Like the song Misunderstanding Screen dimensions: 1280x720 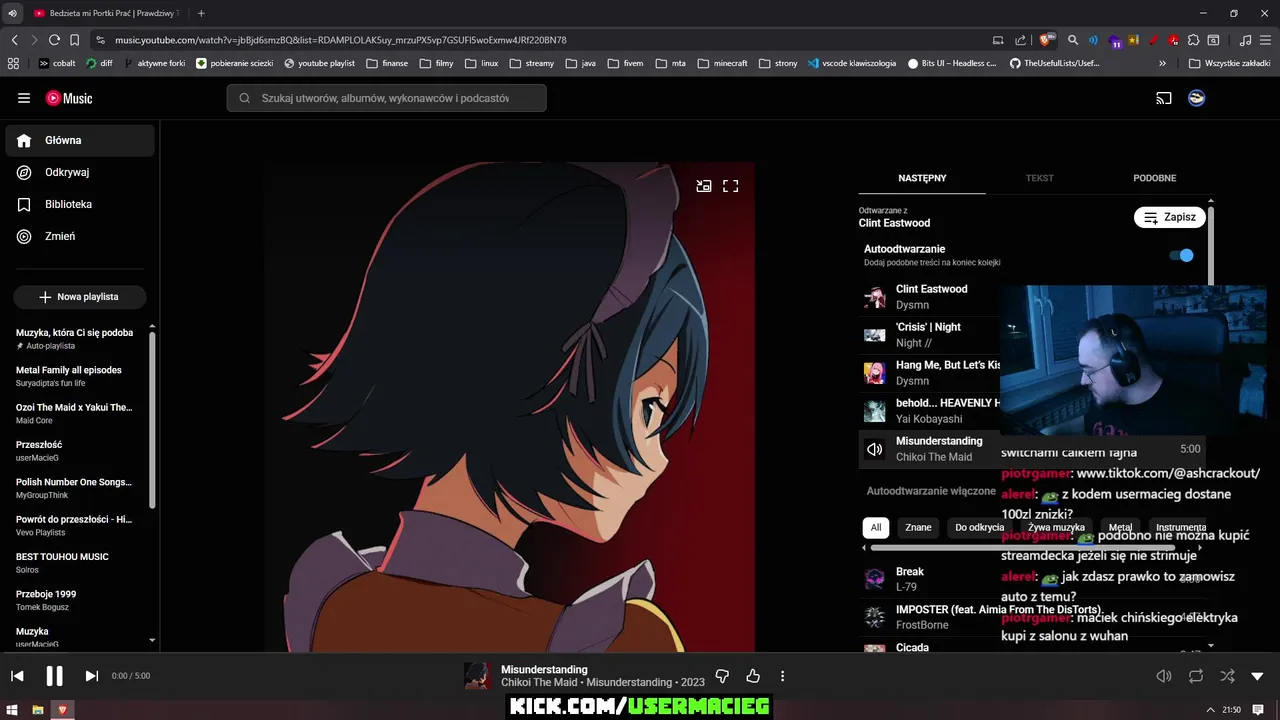coord(753,676)
